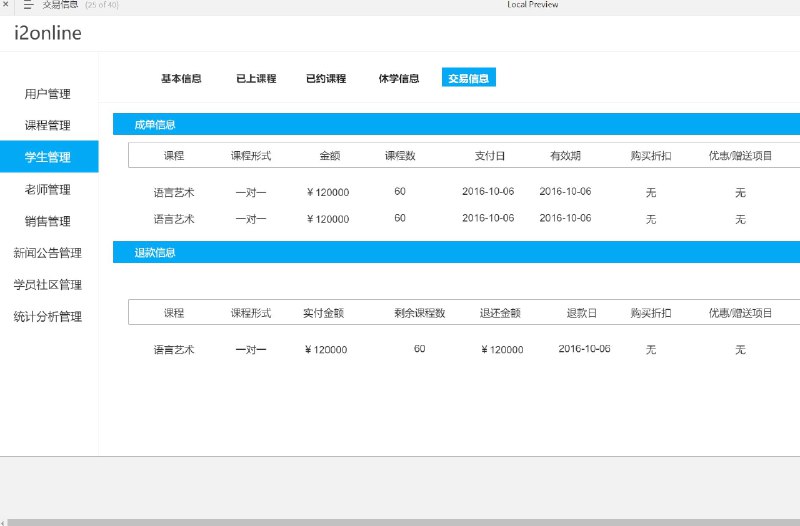
Task: Switch to the 已约课程 tab
Action: pos(326,79)
